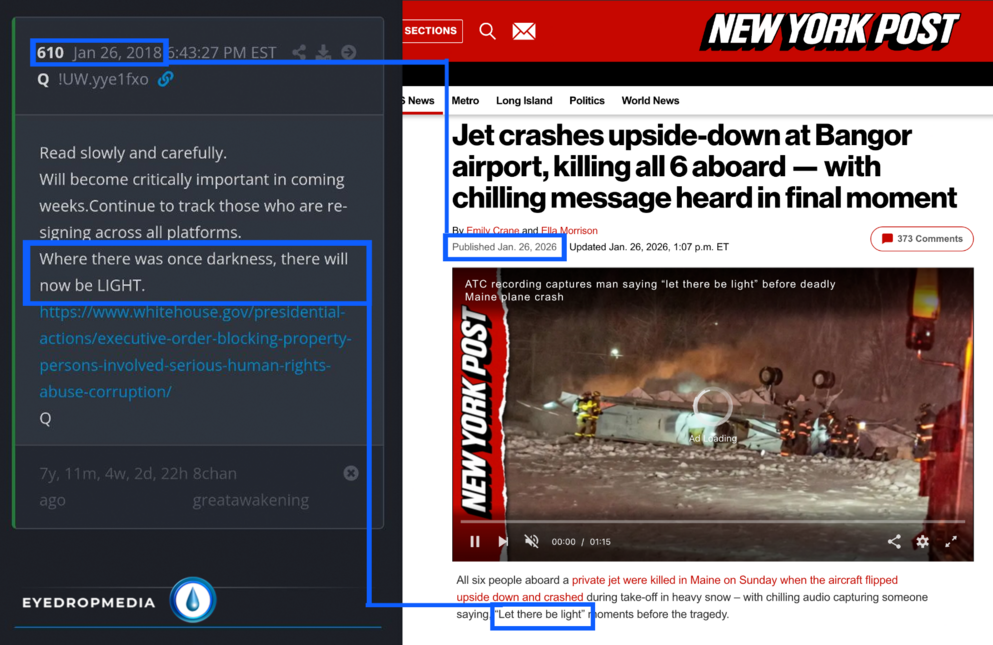993x645 pixels.
Task: Pause the video playback
Action: point(475,541)
